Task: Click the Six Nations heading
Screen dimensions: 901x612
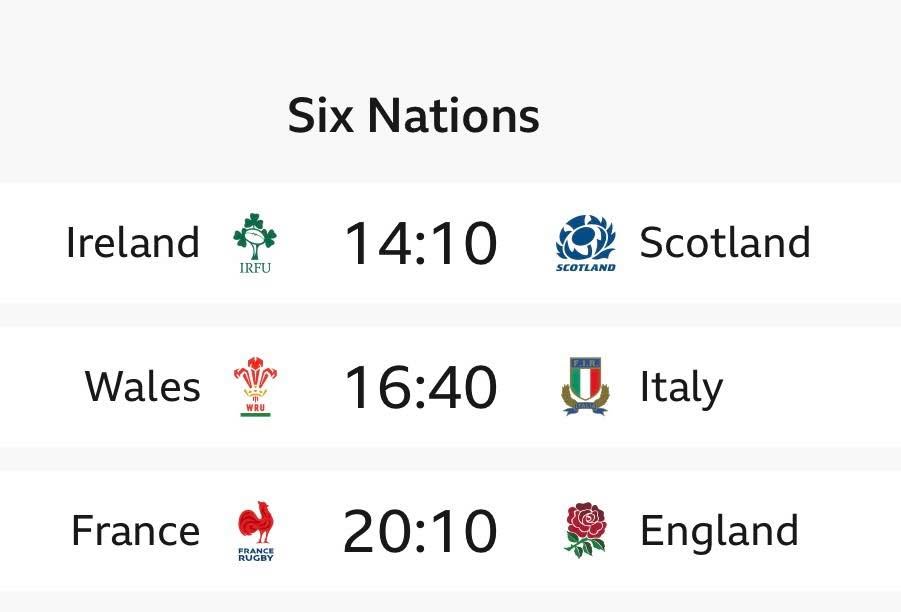Action: 414,116
